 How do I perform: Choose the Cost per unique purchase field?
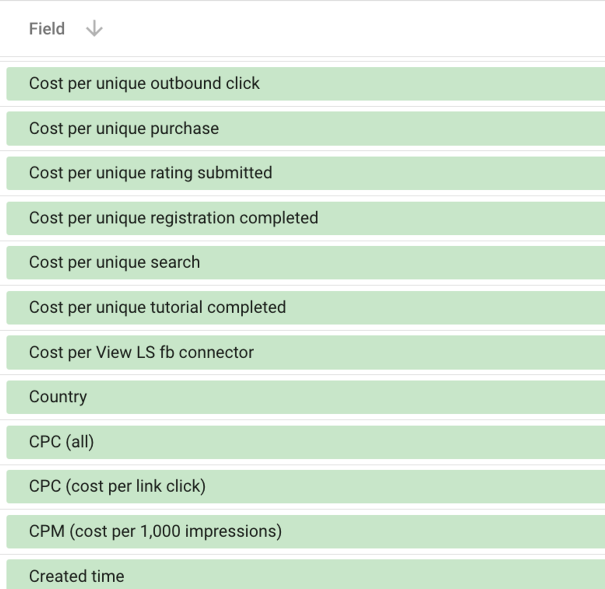pos(124,128)
